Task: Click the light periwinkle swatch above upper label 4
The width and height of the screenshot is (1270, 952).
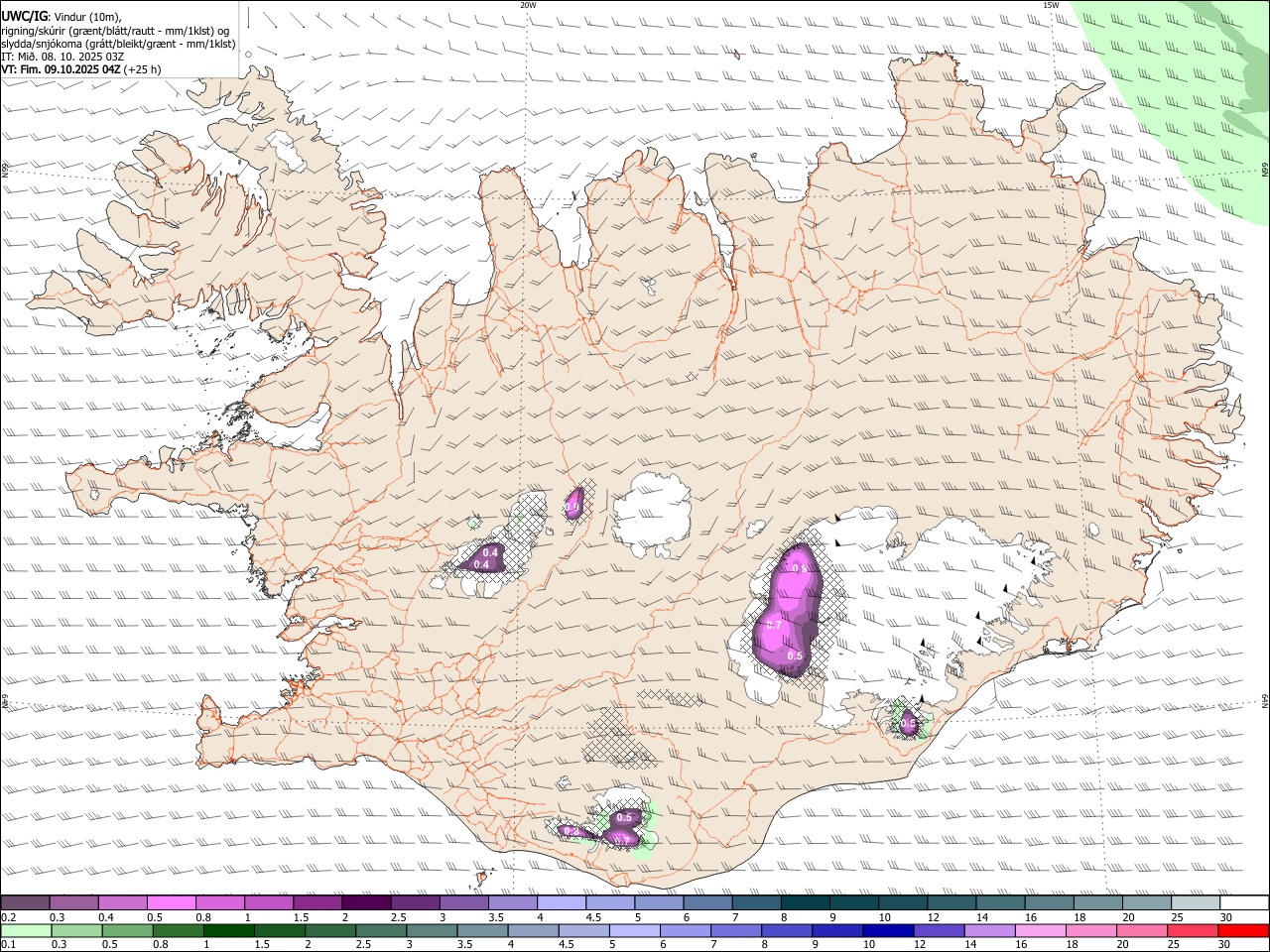Action: pos(562,903)
